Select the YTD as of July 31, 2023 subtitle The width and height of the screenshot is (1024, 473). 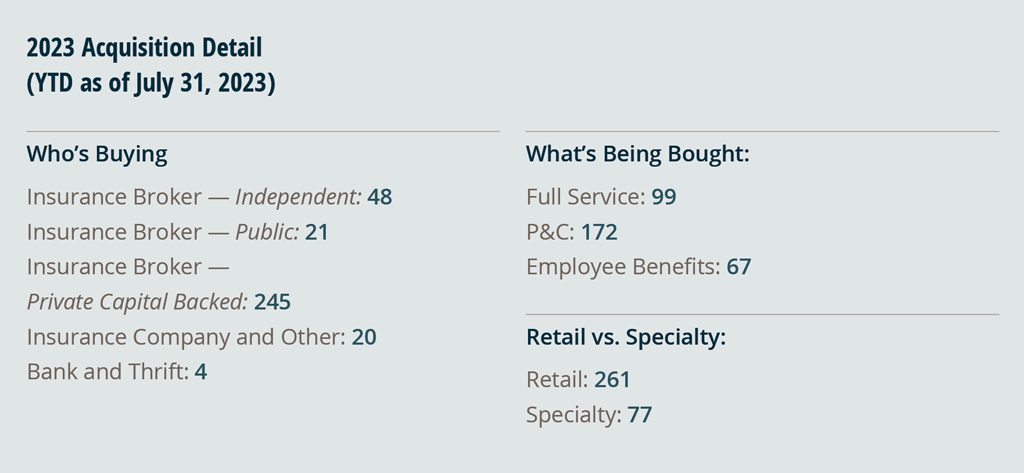click(151, 84)
